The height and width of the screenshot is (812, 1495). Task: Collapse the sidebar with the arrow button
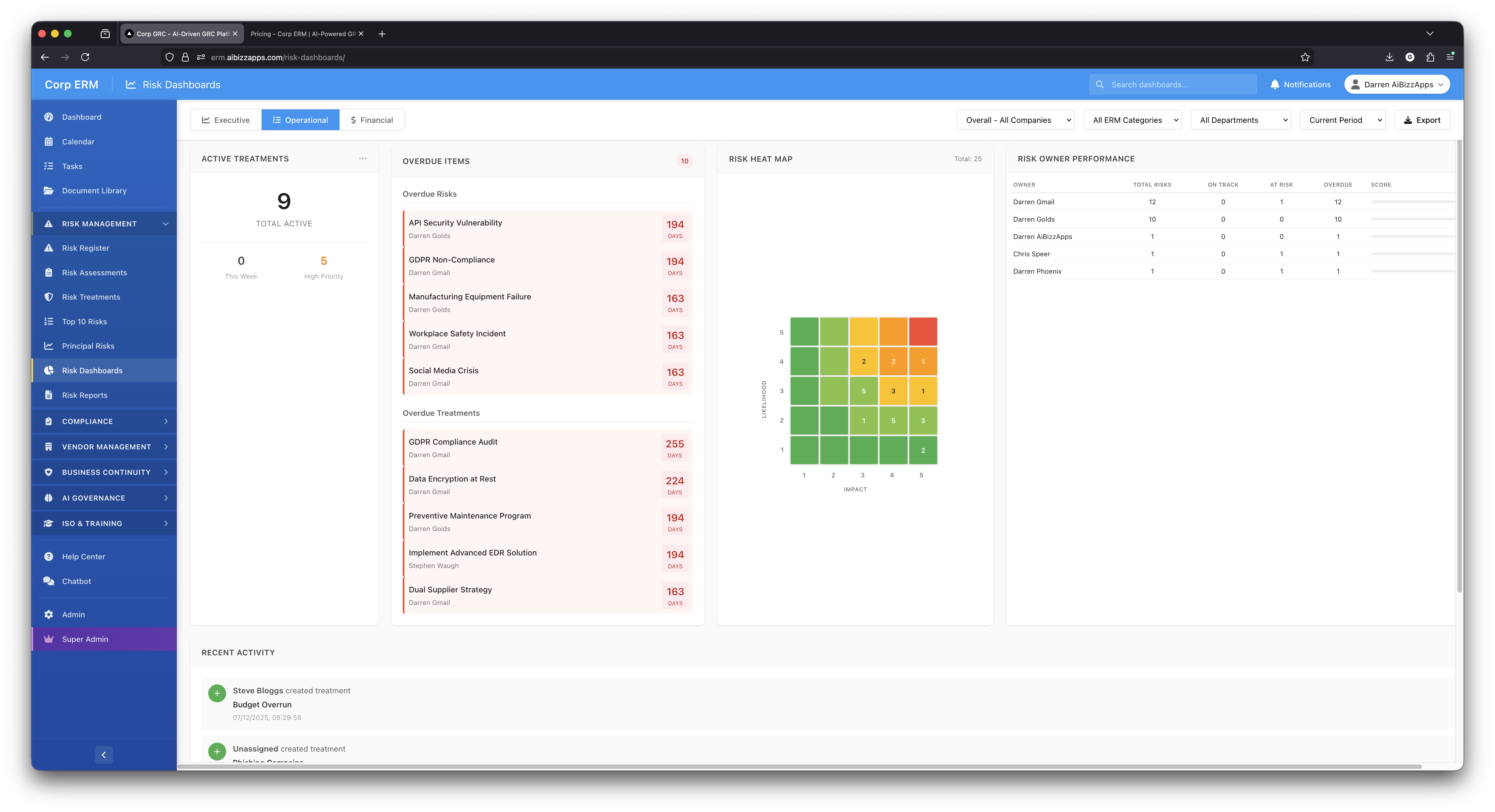click(104, 755)
